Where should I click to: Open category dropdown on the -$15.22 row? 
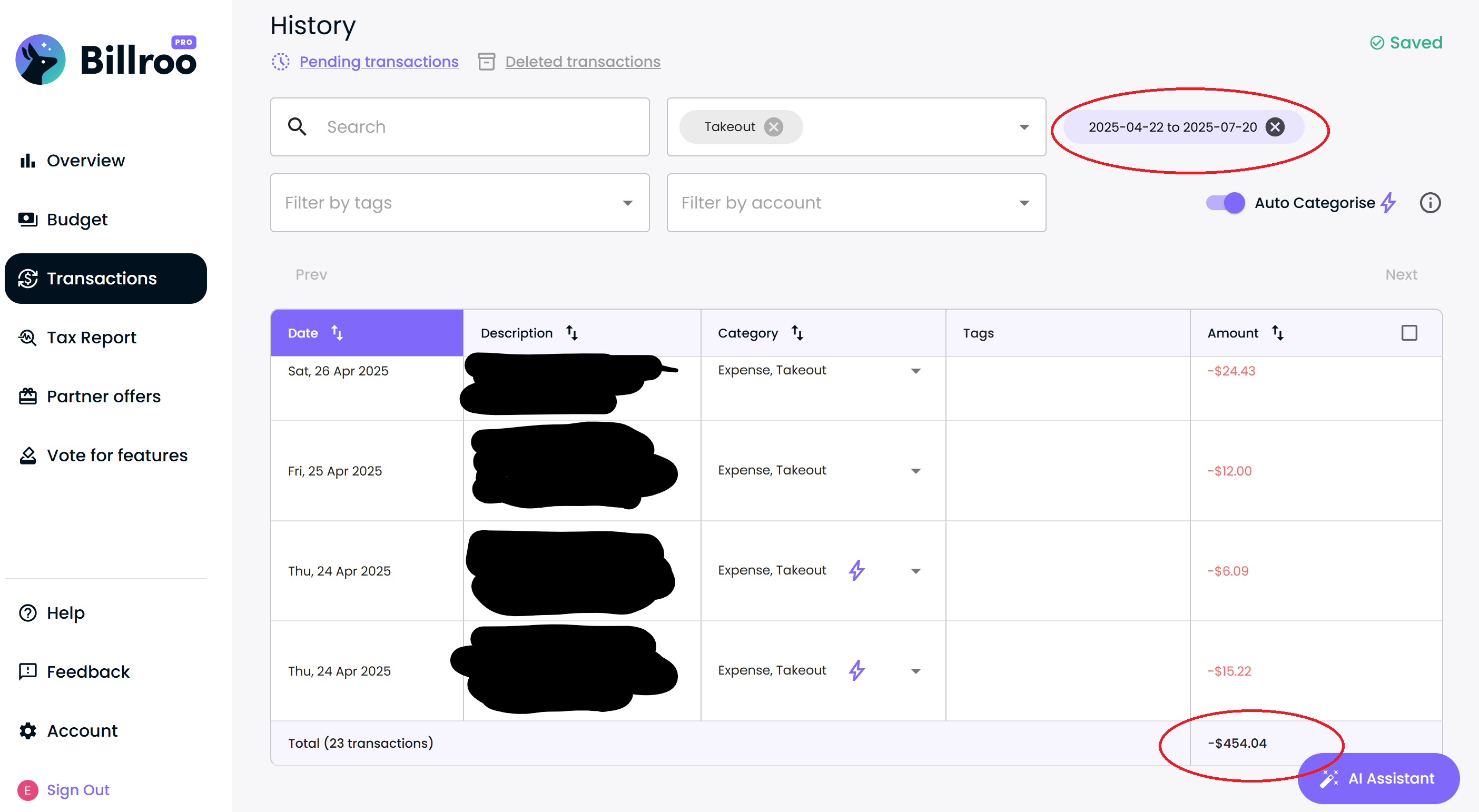tap(916, 671)
